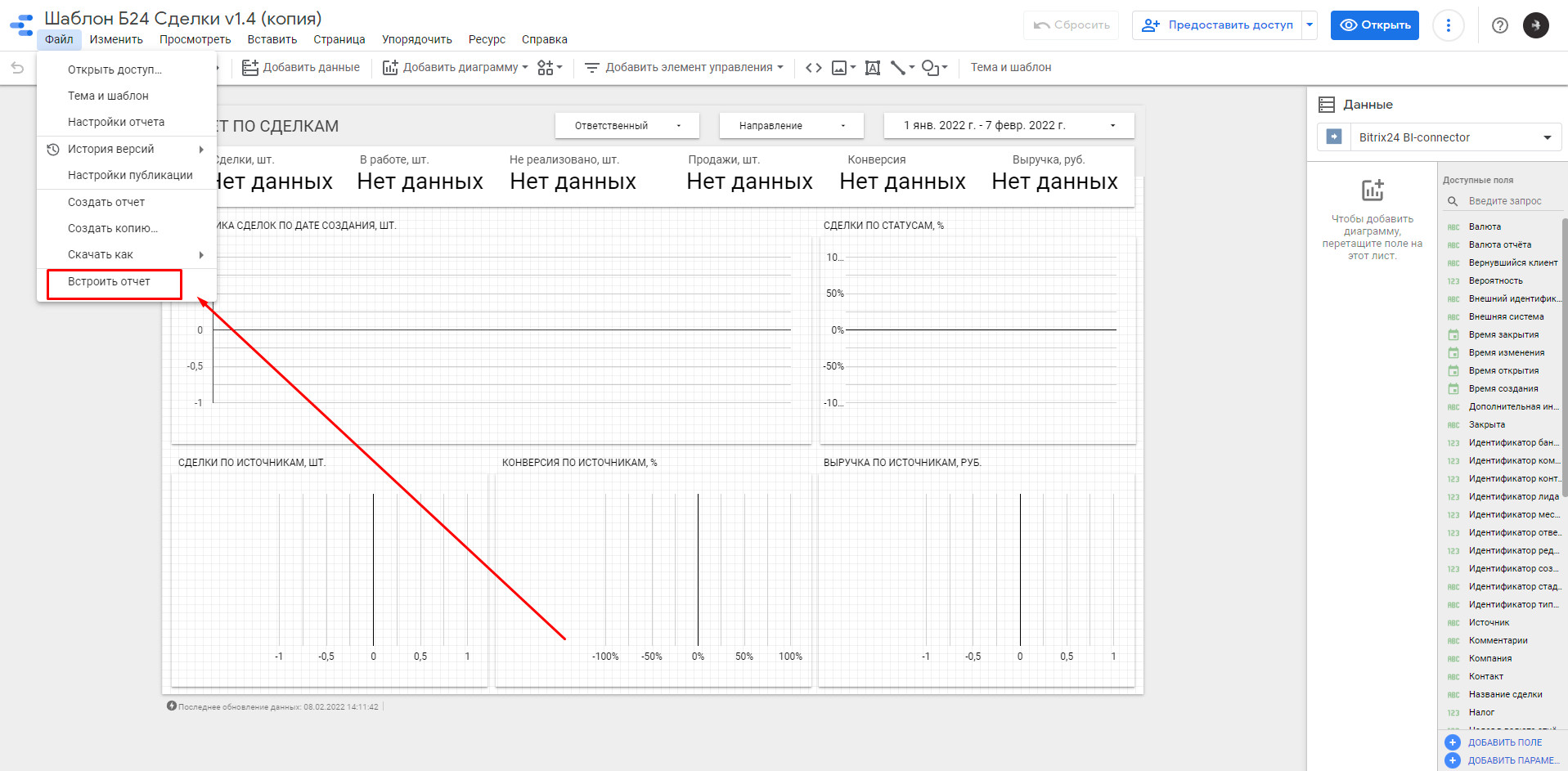Choose the line drawing tool

tap(901, 68)
